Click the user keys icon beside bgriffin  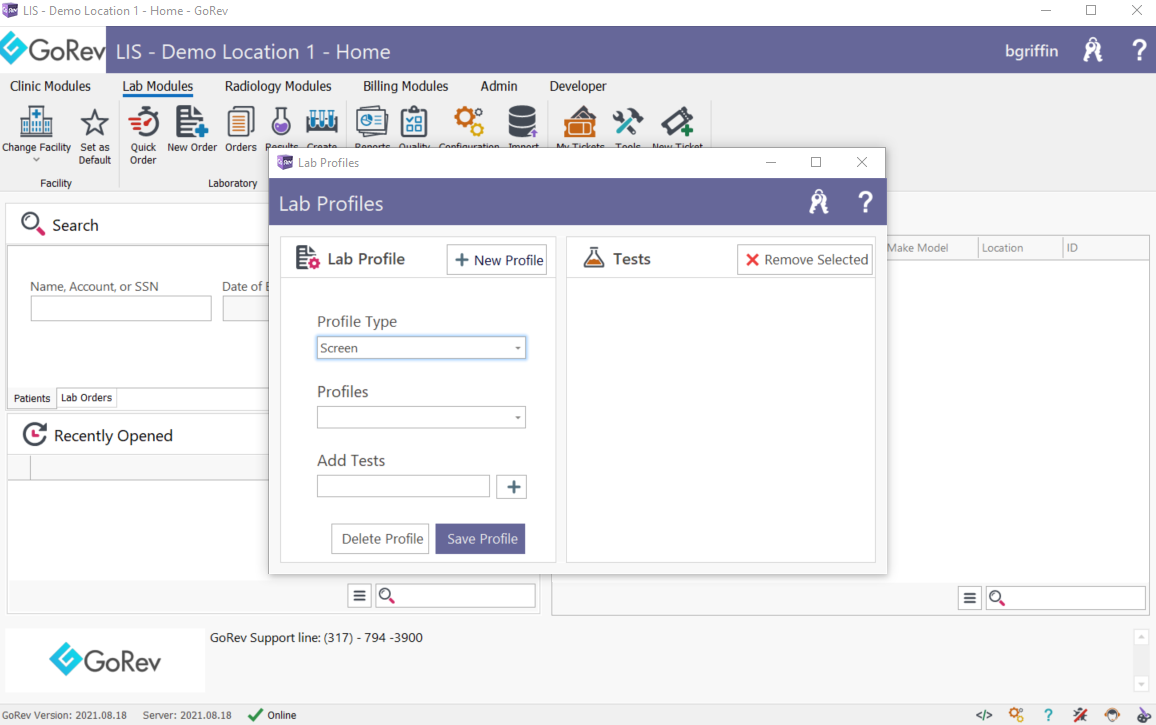[x=1093, y=50]
